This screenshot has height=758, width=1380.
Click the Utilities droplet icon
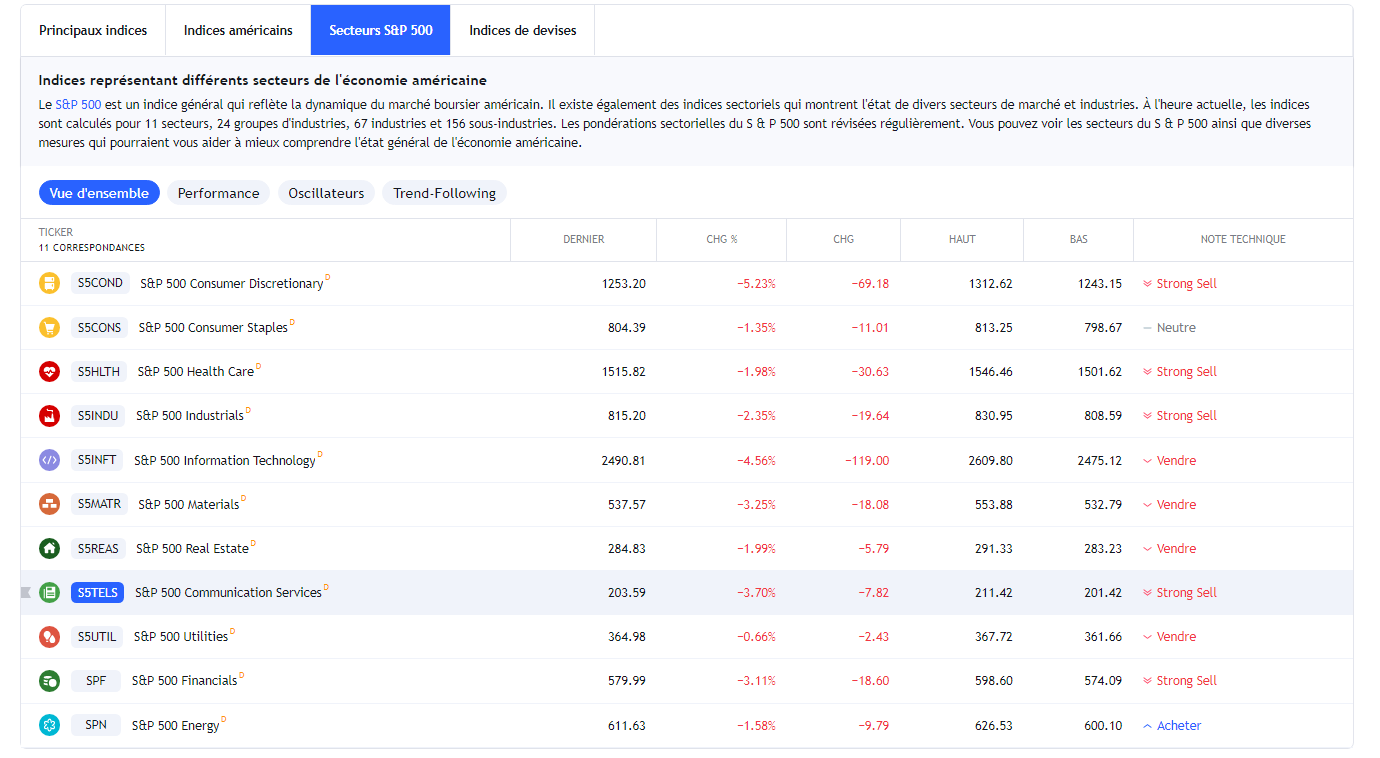pyautogui.click(x=49, y=637)
